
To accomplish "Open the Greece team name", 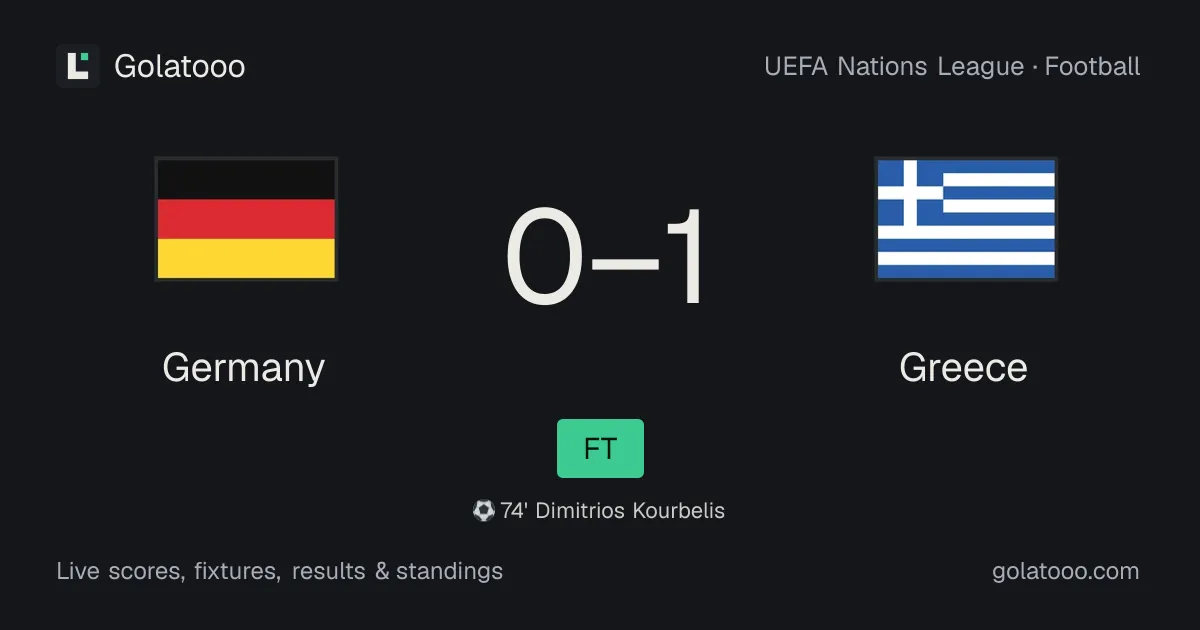I will pyautogui.click(x=963, y=368).
